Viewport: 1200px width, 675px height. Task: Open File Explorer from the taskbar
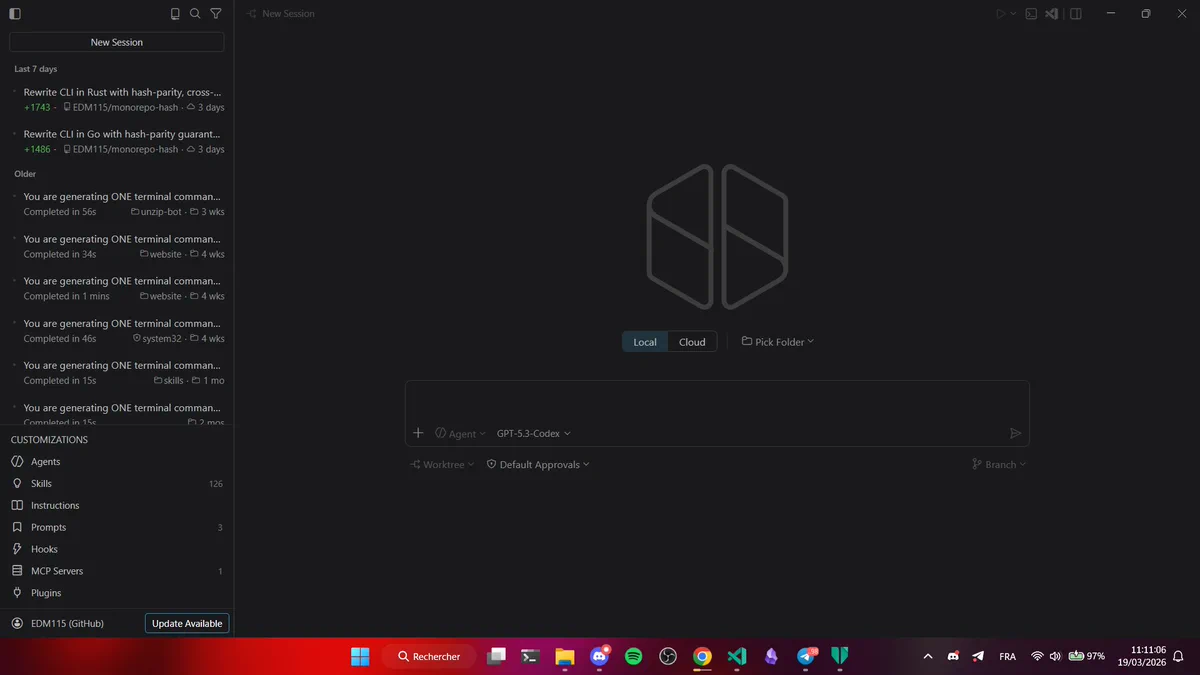[x=565, y=656]
